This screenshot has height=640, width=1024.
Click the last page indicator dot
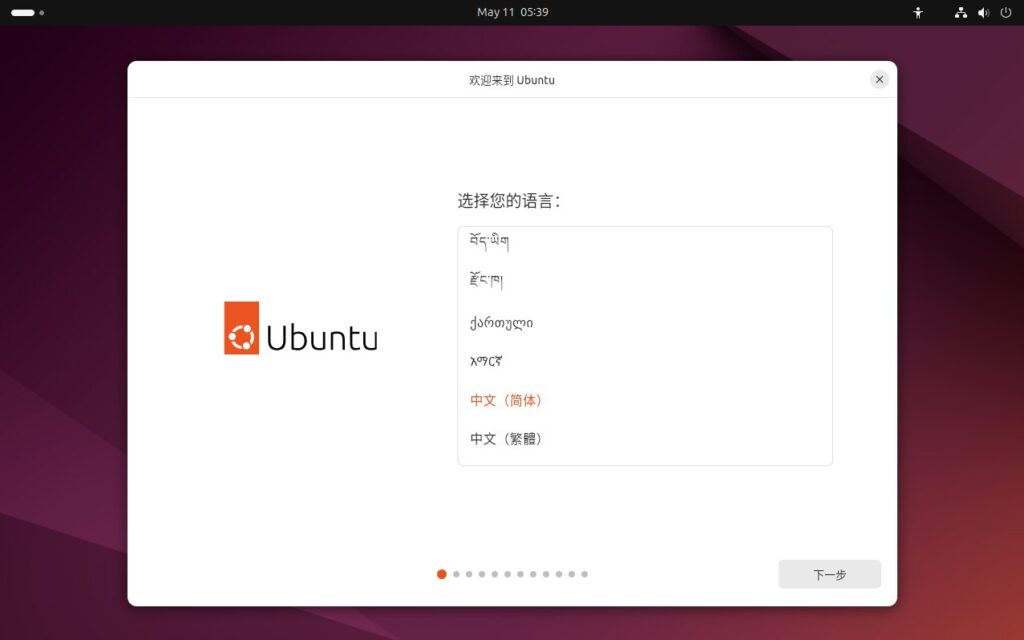pos(584,574)
